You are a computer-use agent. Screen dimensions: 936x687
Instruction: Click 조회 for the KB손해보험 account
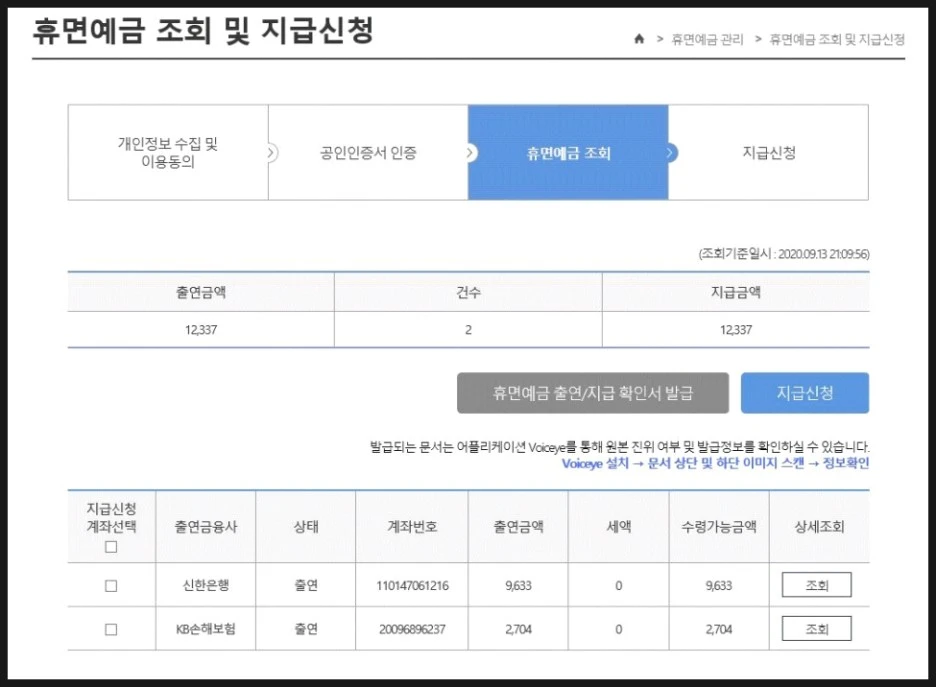[x=816, y=629]
